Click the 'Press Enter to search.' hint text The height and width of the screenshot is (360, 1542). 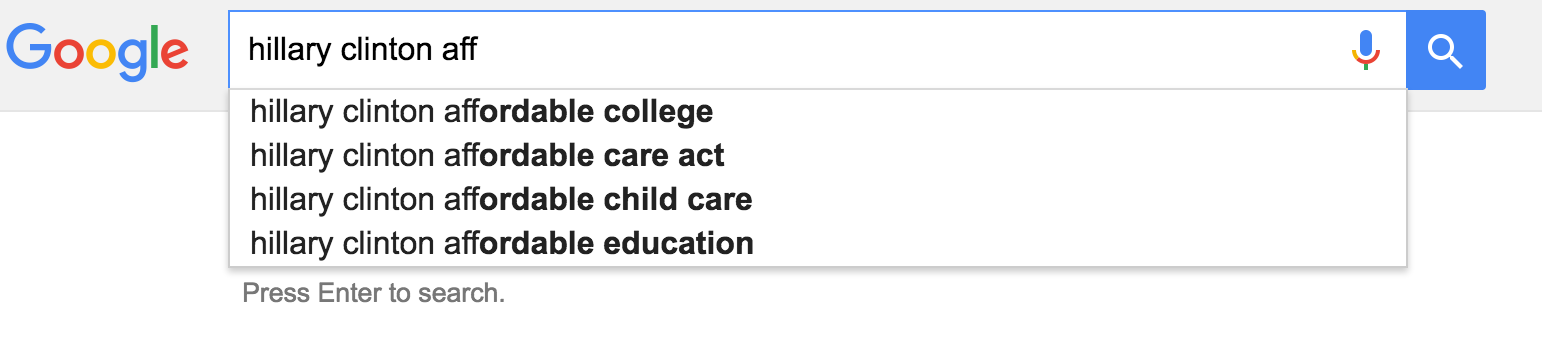pos(374,294)
